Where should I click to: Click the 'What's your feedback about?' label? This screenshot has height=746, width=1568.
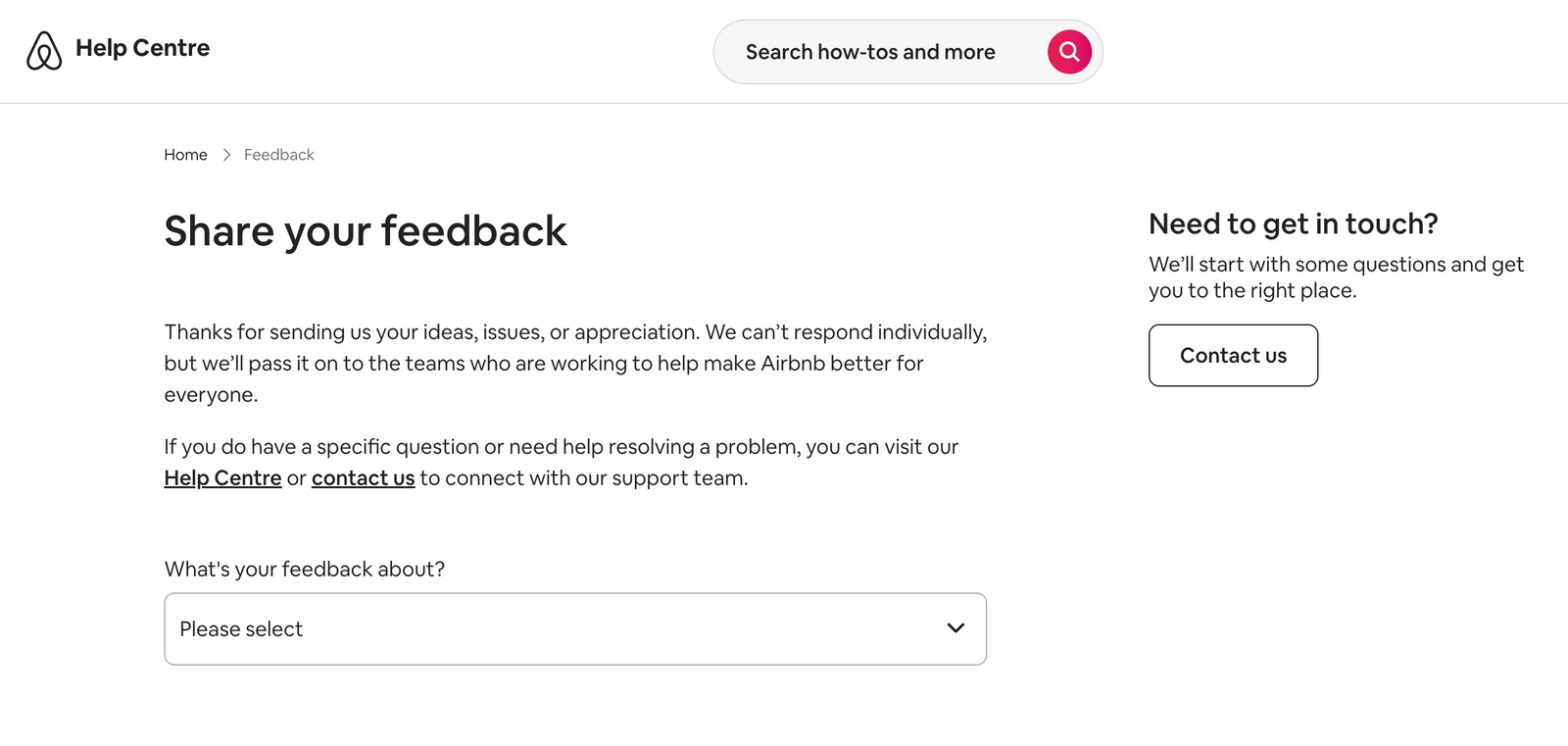(x=305, y=570)
